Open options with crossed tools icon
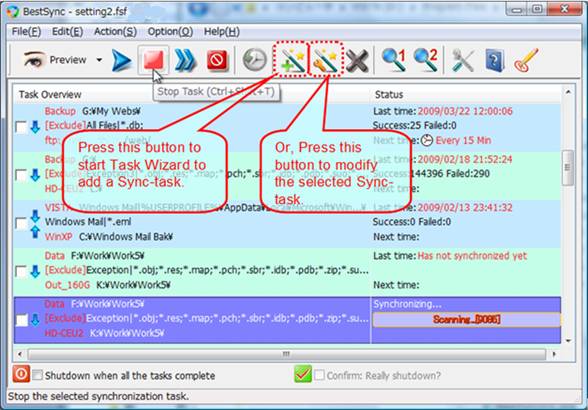588x410 pixels. click(x=462, y=60)
